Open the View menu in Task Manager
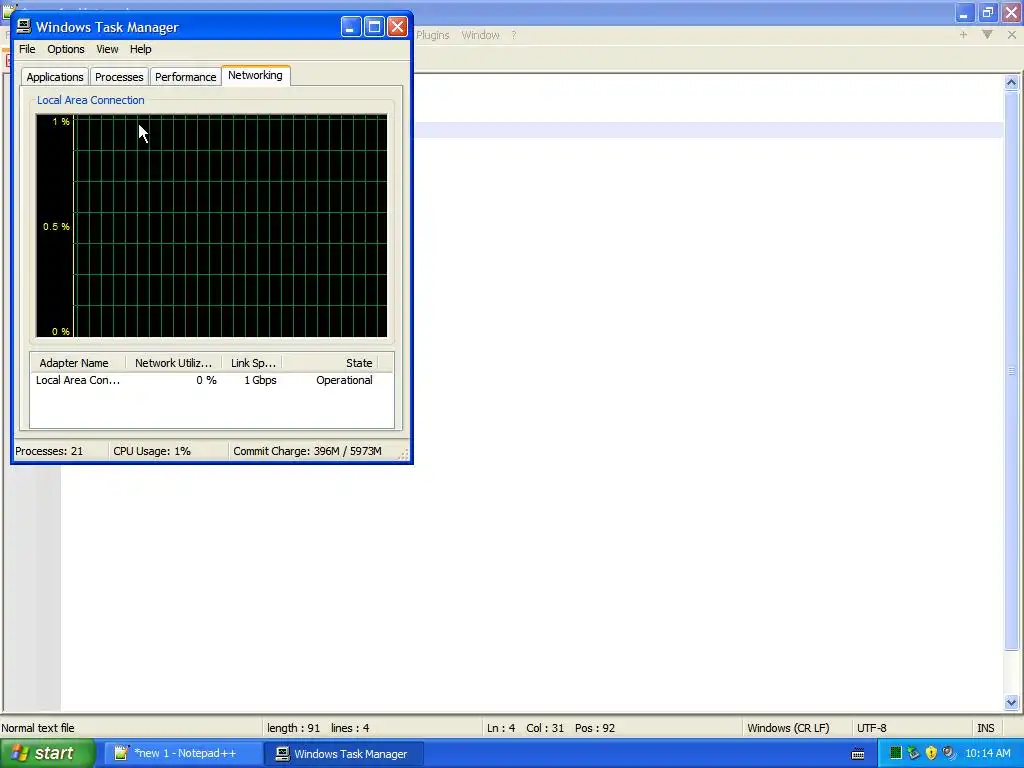The width and height of the screenshot is (1024, 768). tap(107, 49)
